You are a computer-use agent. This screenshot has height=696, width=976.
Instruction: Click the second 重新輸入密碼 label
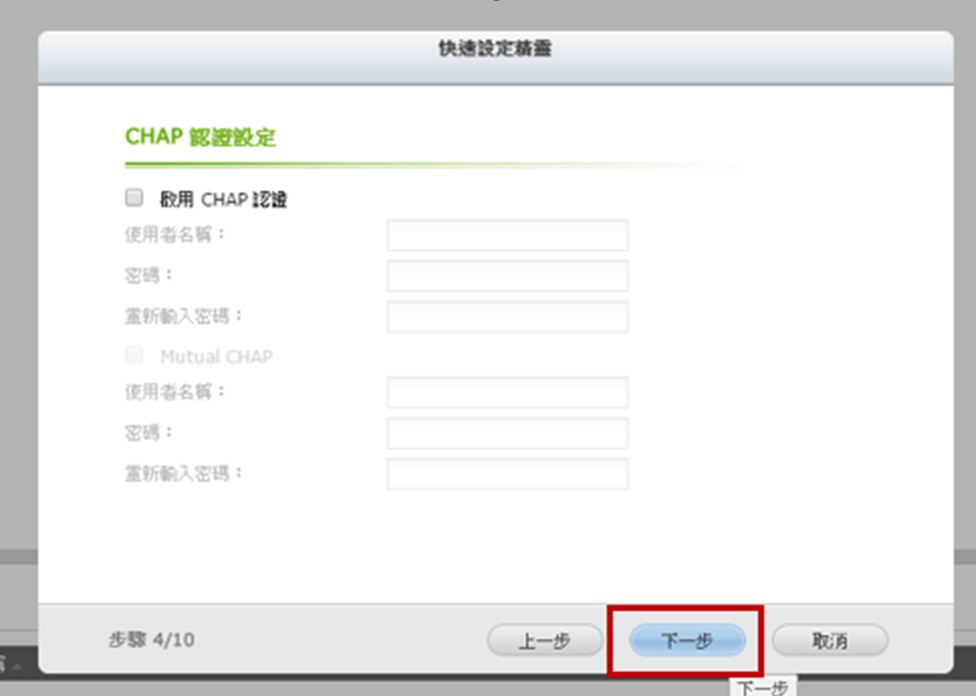pos(184,474)
